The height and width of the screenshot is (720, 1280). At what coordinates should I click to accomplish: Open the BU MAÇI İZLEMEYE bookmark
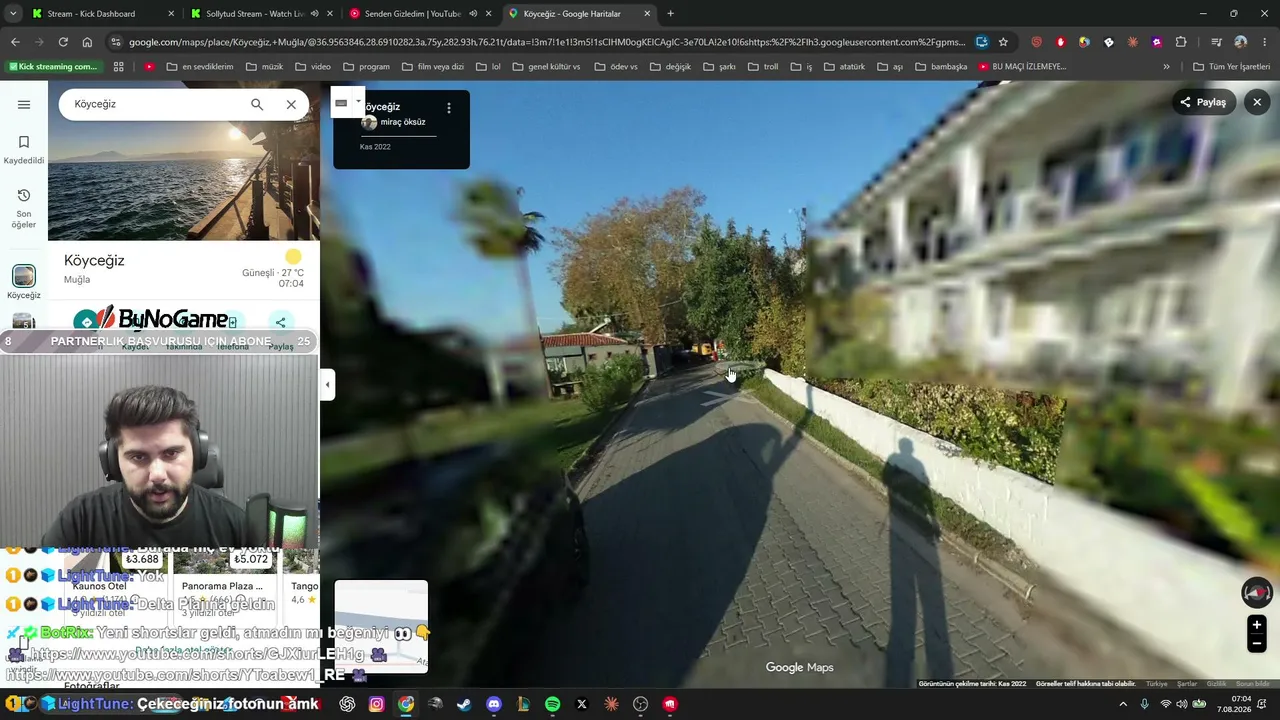point(1022,67)
